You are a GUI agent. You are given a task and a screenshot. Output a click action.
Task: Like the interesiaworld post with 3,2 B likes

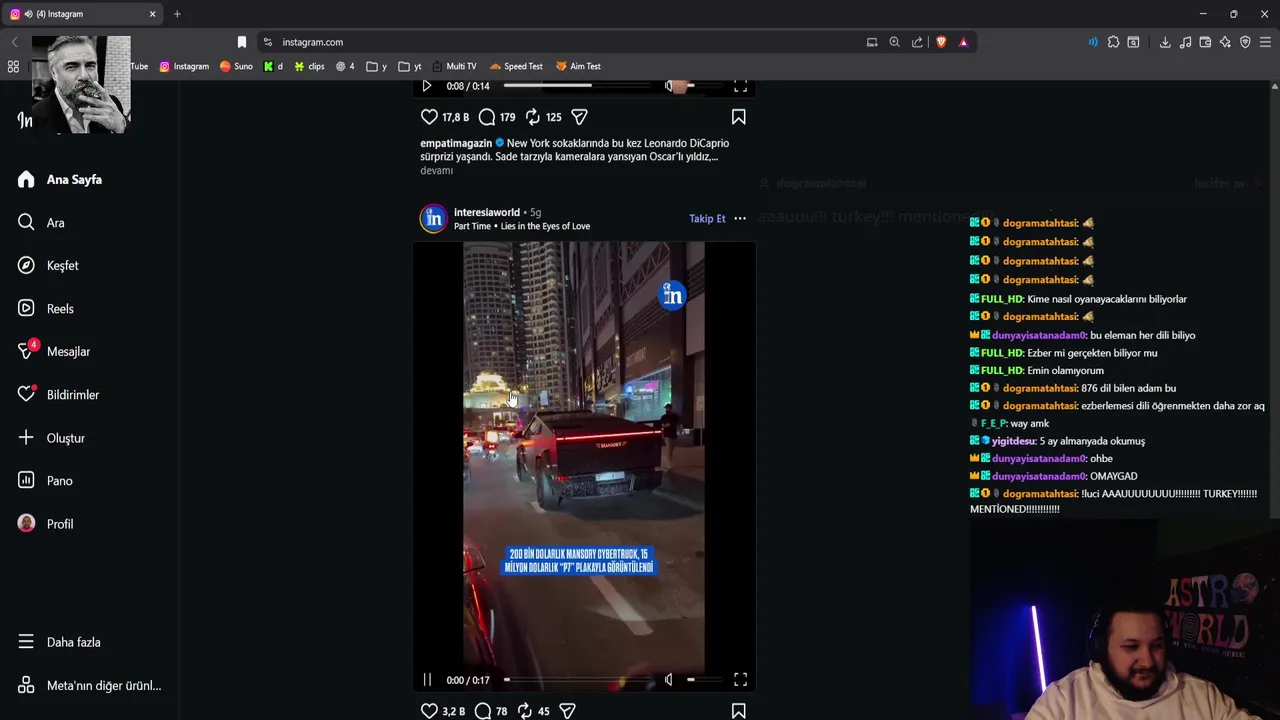[429, 711]
